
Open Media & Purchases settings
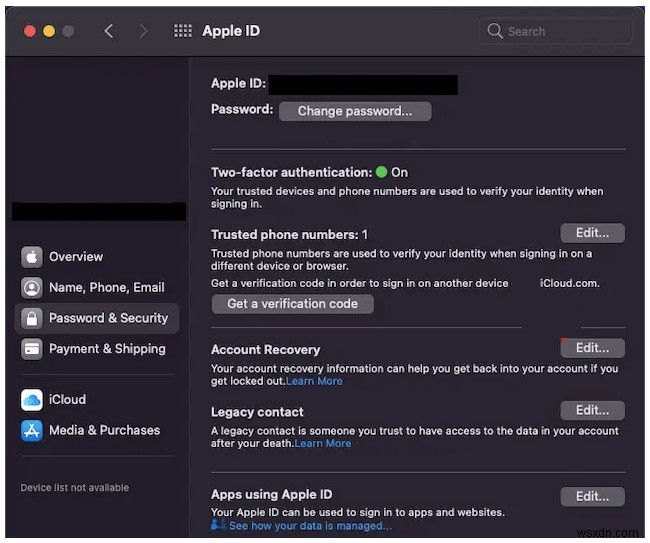click(97, 431)
